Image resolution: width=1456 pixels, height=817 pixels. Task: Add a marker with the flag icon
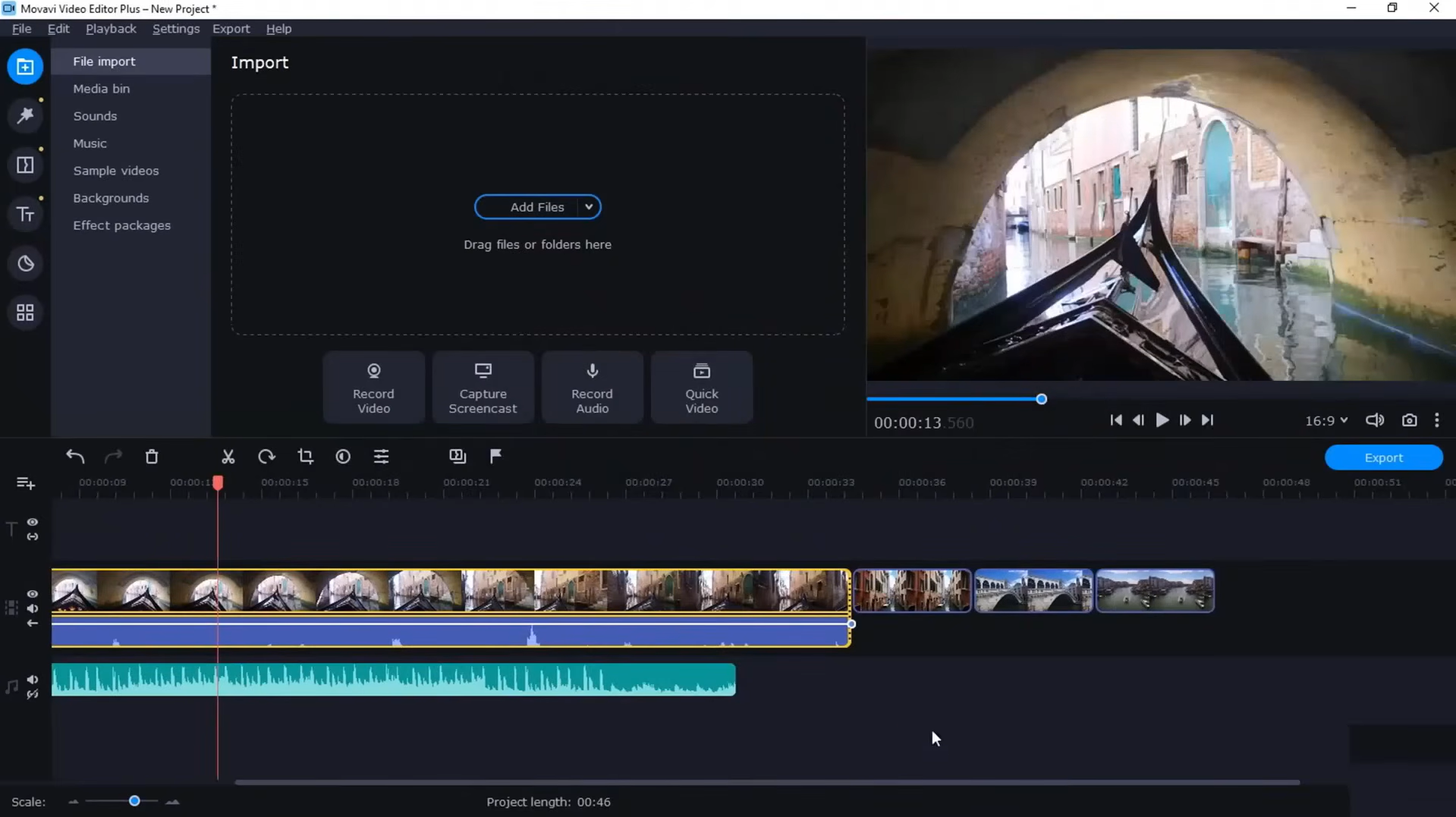495,456
